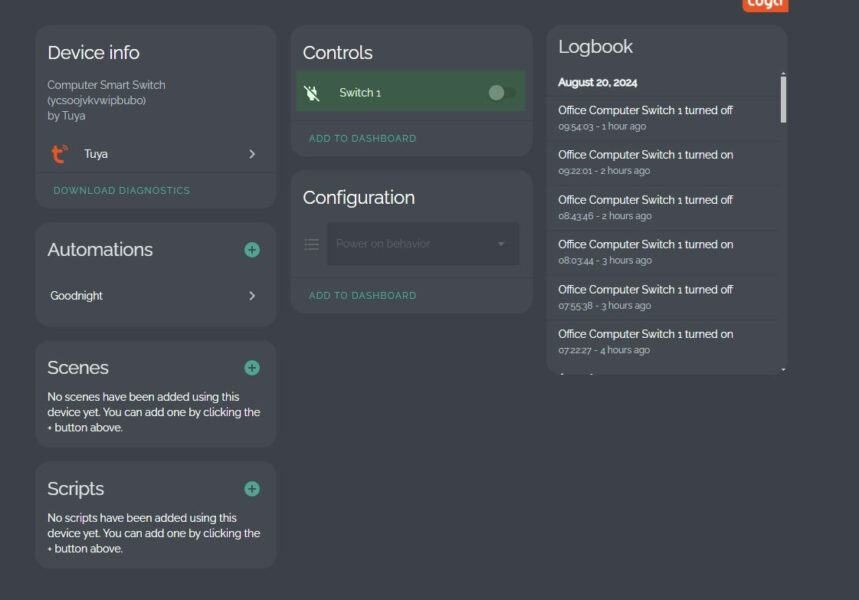Click Download Diagnostics button

[121, 190]
